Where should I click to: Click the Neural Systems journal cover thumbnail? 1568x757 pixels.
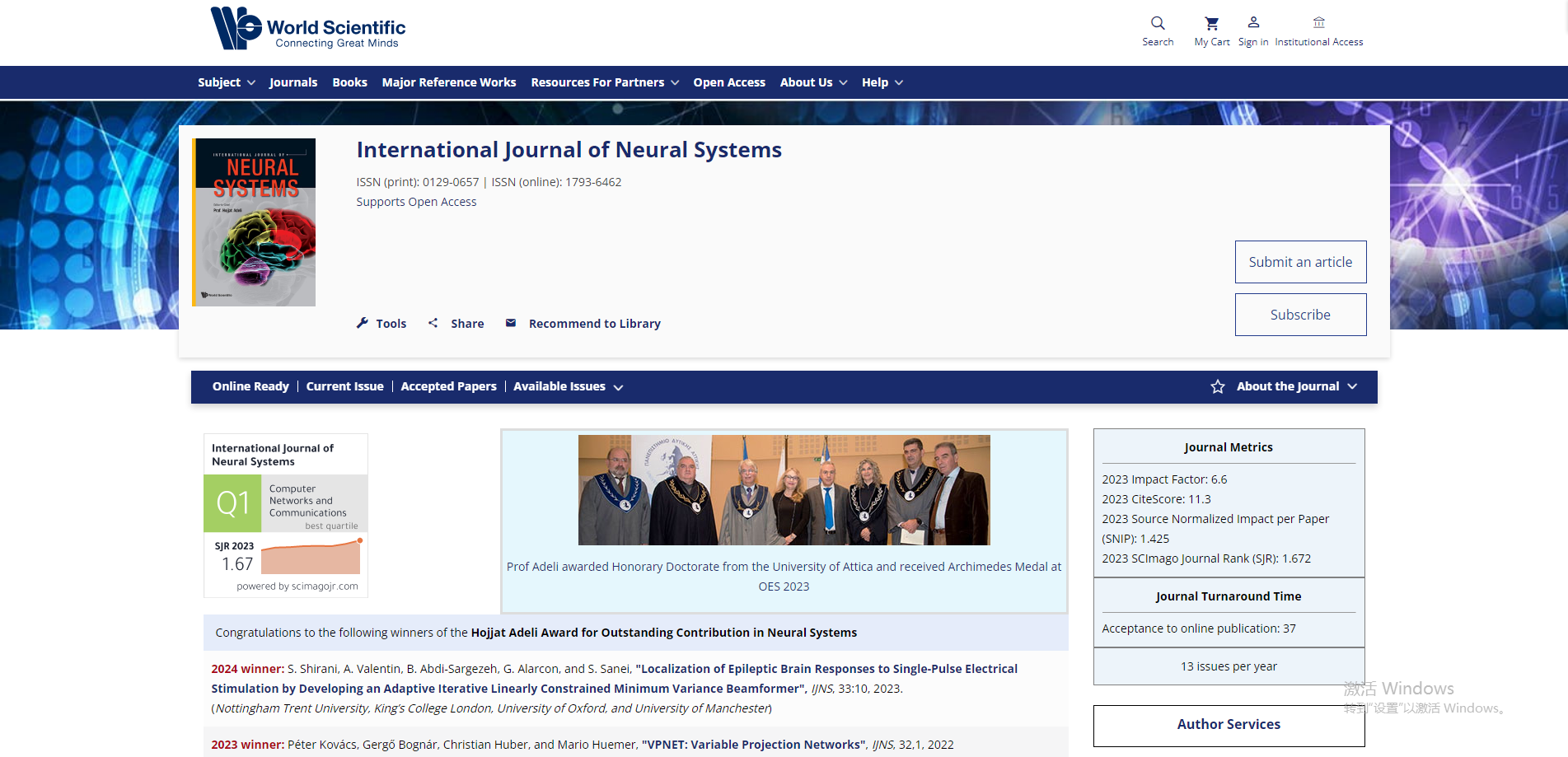(x=254, y=222)
